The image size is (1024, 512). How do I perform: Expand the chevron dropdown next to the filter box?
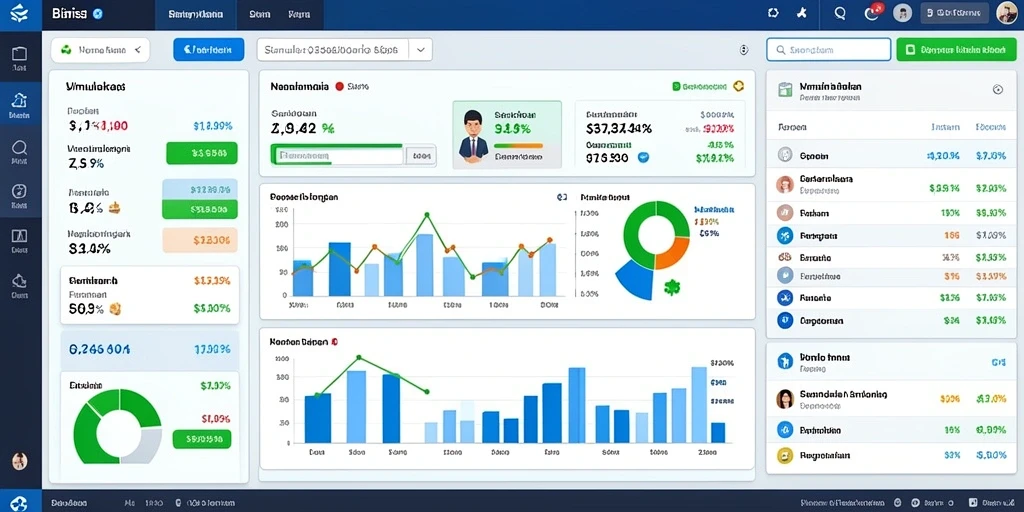click(x=421, y=49)
